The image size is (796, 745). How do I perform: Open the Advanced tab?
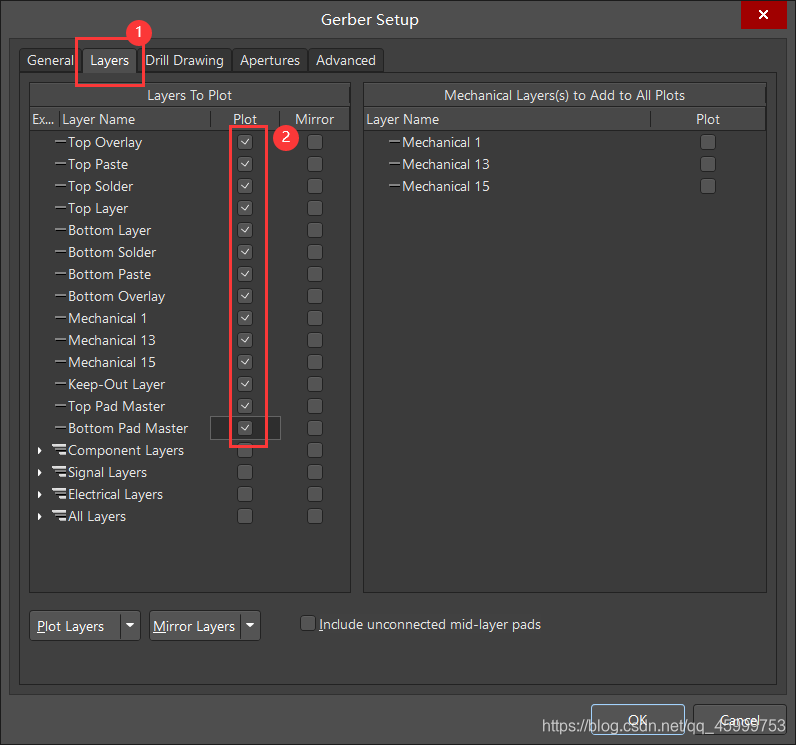pos(345,60)
